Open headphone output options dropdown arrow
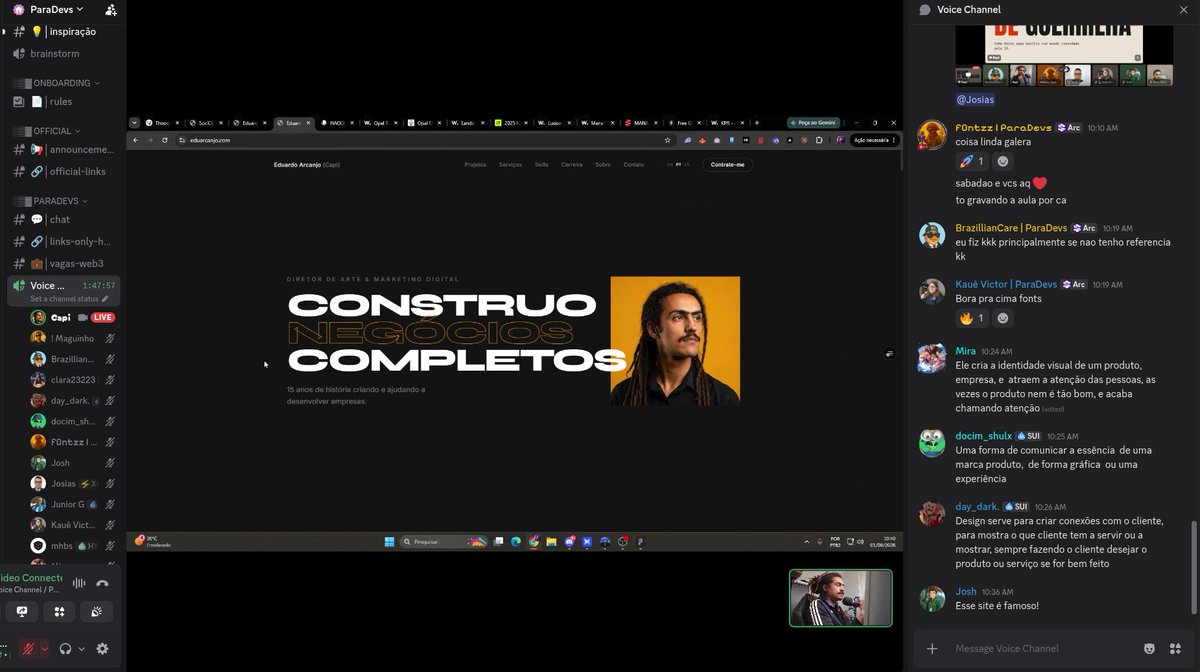Image resolution: width=1200 pixels, height=672 pixels. click(x=81, y=649)
